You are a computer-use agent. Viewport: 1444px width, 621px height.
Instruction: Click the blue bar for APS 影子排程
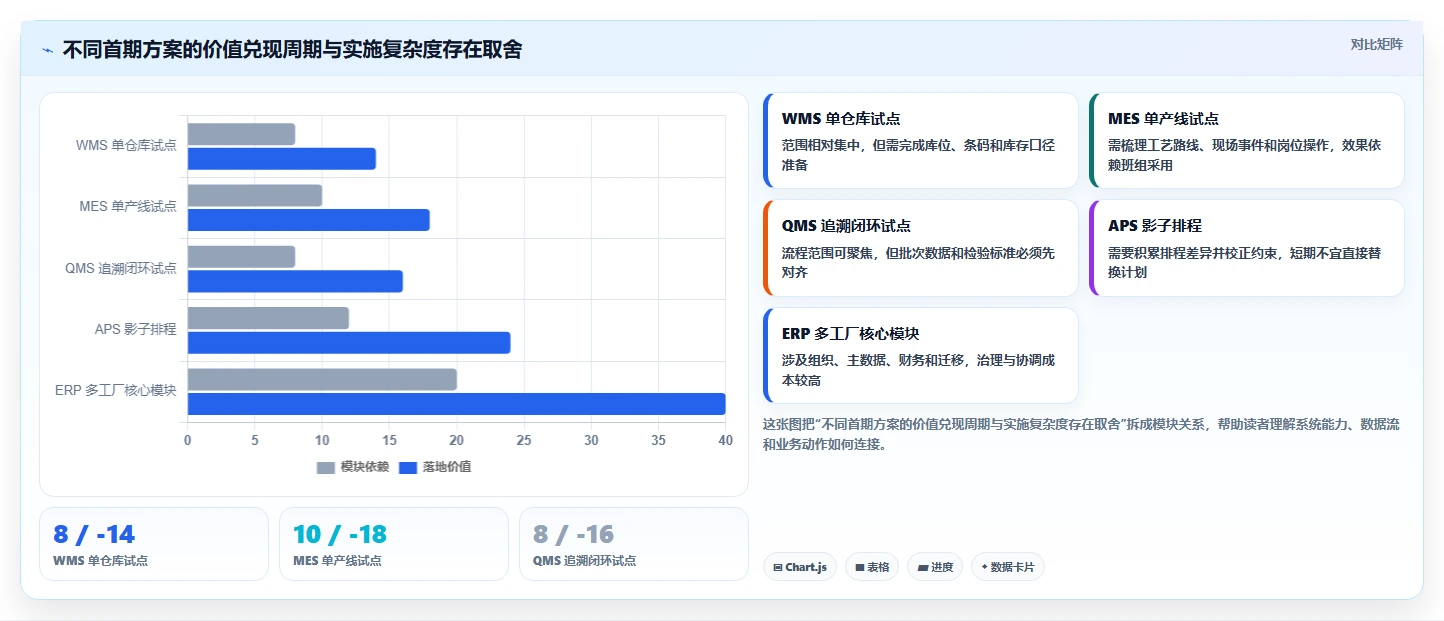click(349, 343)
